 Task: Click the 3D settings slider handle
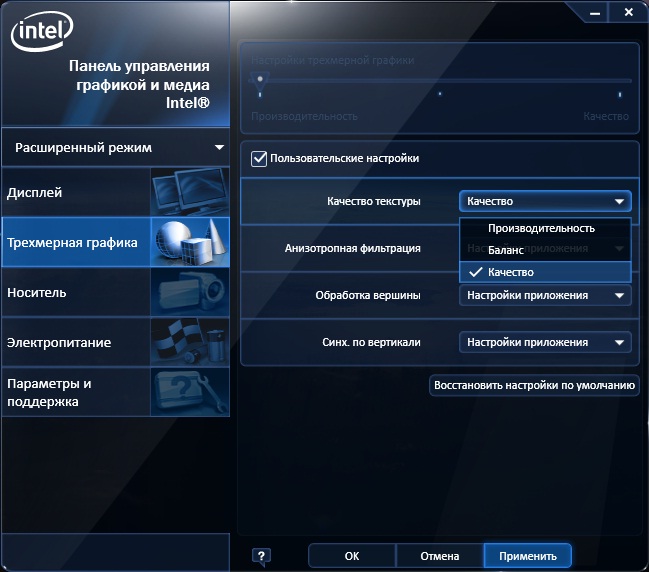pos(260,82)
